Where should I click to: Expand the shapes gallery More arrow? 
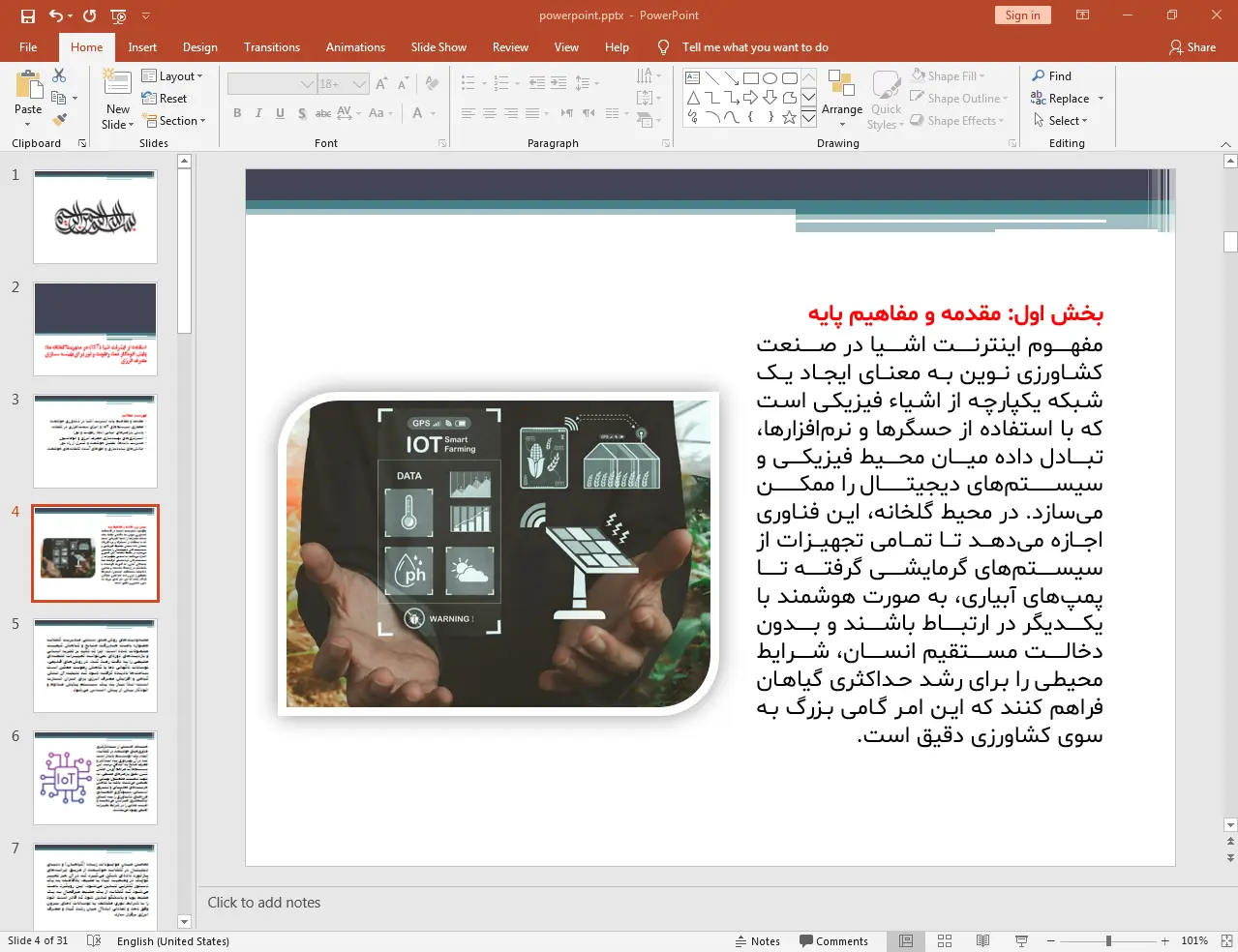808,118
